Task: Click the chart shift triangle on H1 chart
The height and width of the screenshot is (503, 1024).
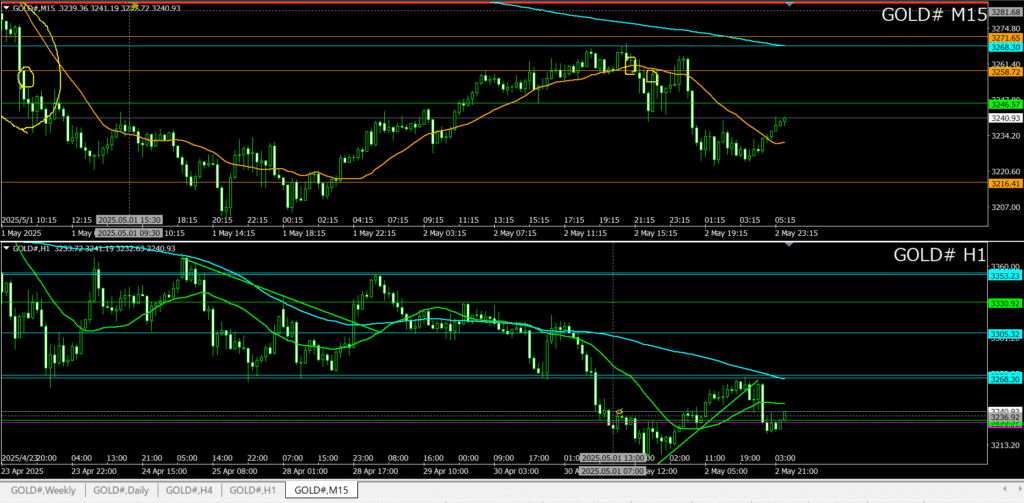Action: (791, 246)
